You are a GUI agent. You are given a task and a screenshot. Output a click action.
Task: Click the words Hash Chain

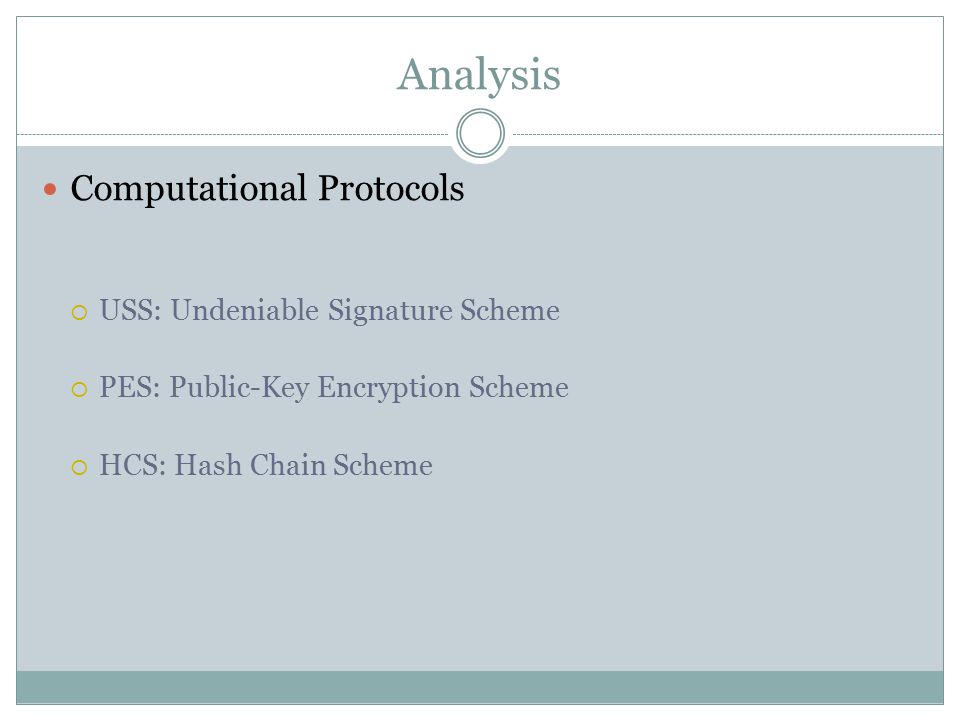coord(250,465)
